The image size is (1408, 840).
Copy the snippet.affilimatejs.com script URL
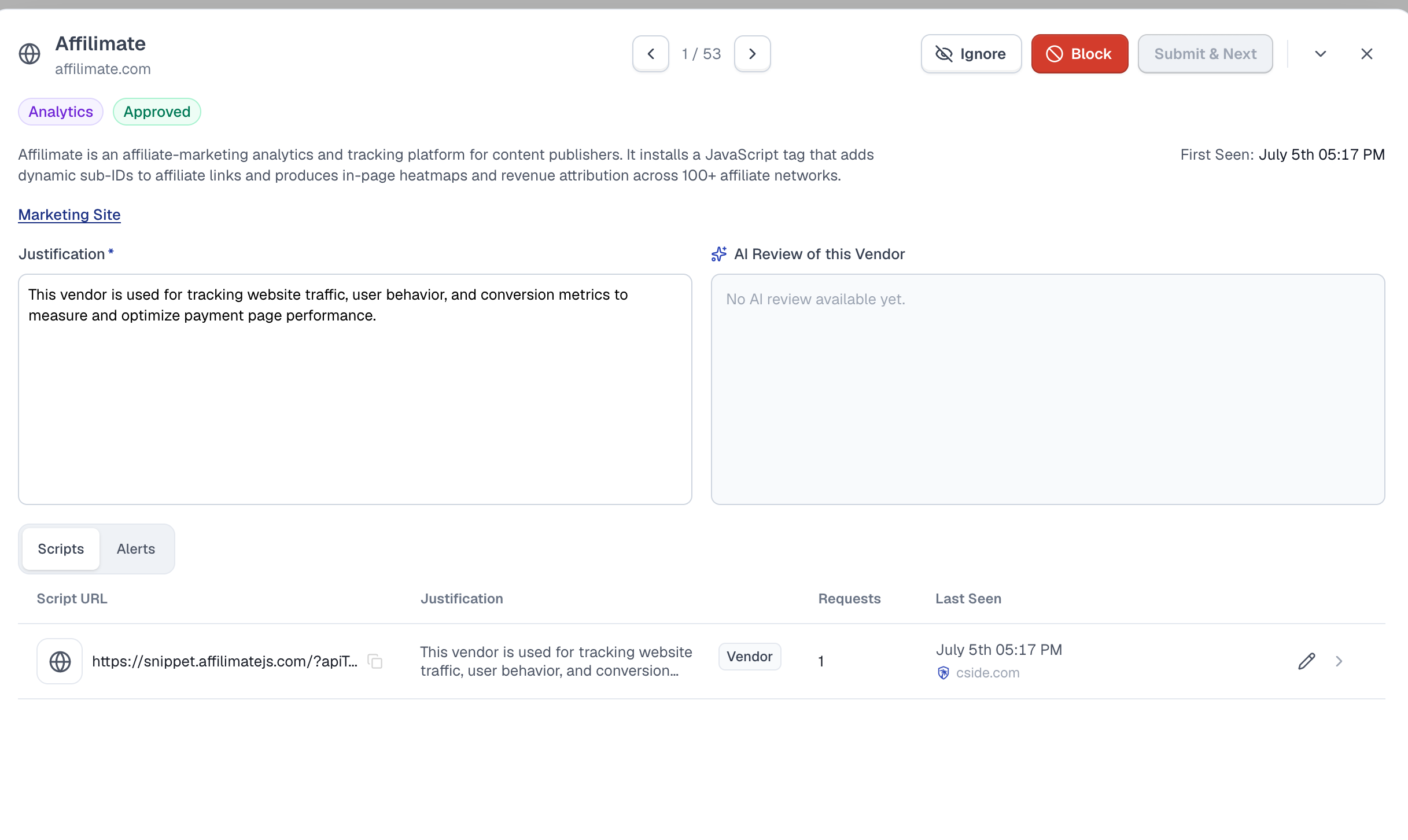[375, 661]
